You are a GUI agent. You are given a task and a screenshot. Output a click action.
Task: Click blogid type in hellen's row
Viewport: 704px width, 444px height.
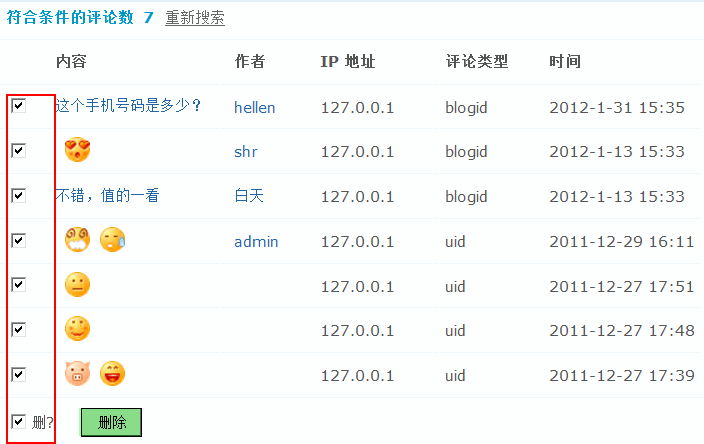click(466, 108)
